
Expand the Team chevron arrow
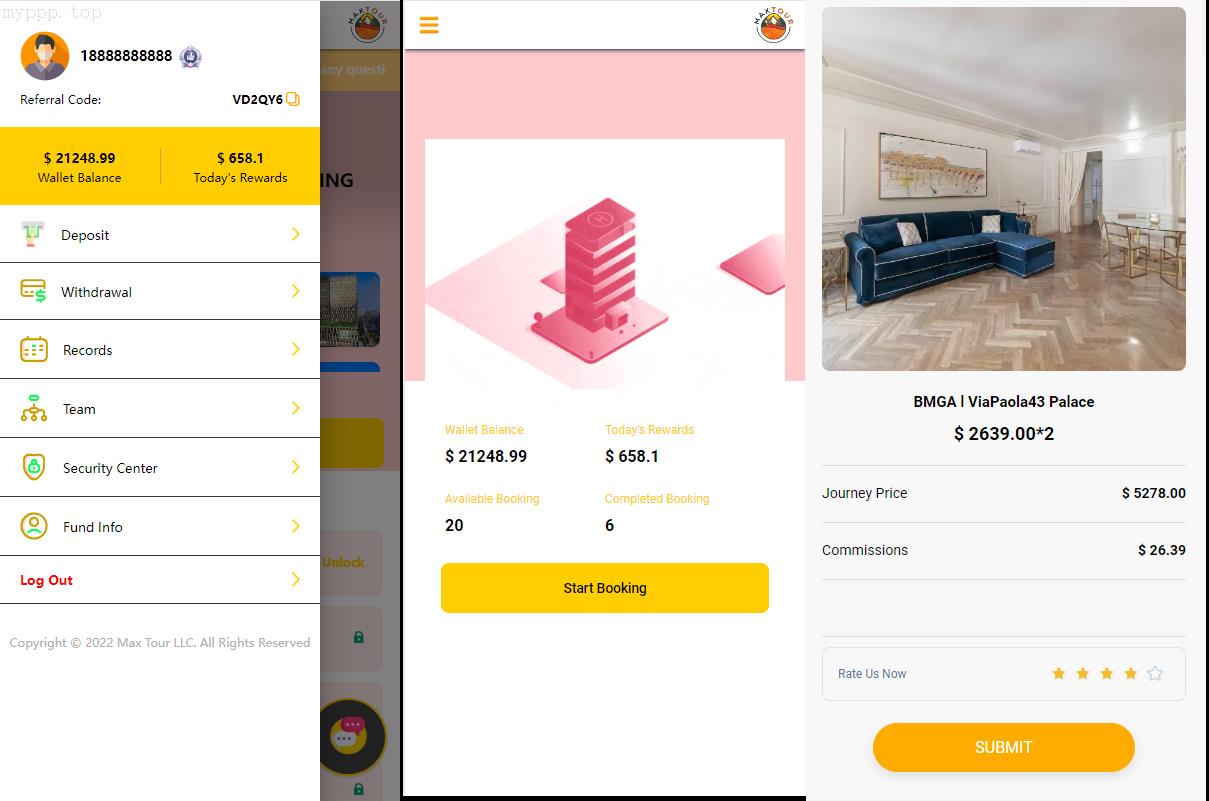point(296,408)
